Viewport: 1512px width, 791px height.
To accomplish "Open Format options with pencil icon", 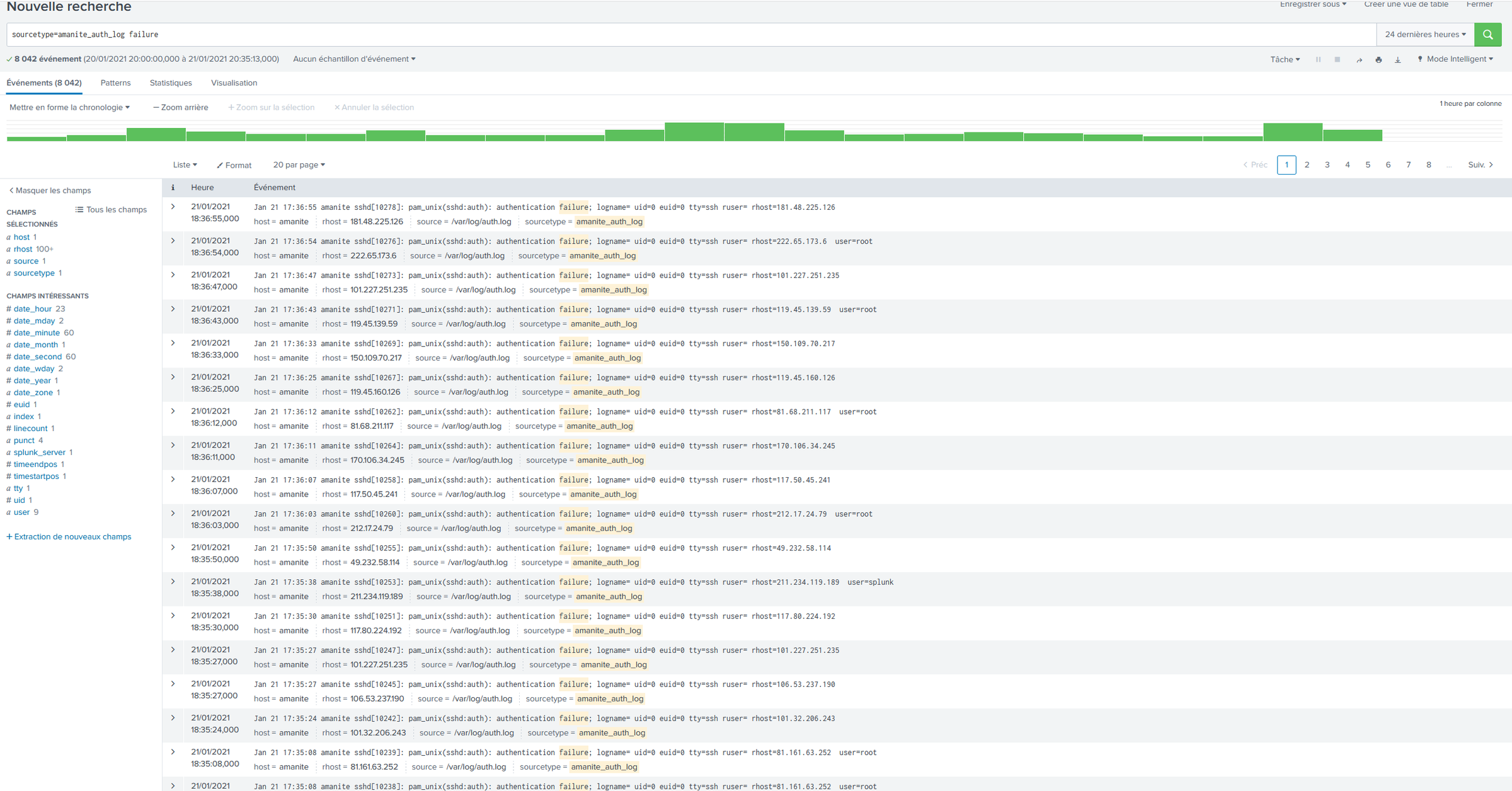I will click(x=234, y=165).
